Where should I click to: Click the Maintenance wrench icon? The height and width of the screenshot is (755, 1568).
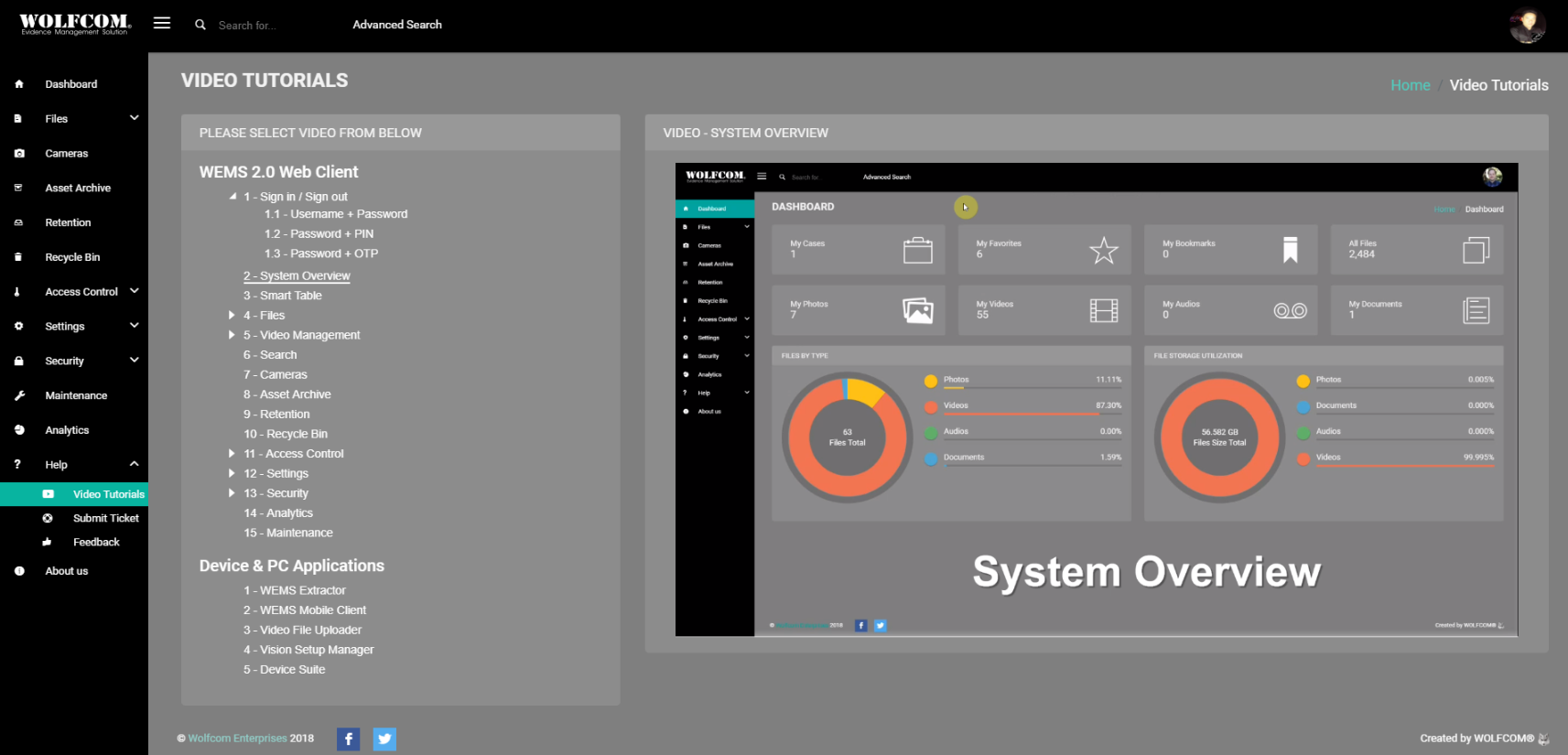(19, 395)
